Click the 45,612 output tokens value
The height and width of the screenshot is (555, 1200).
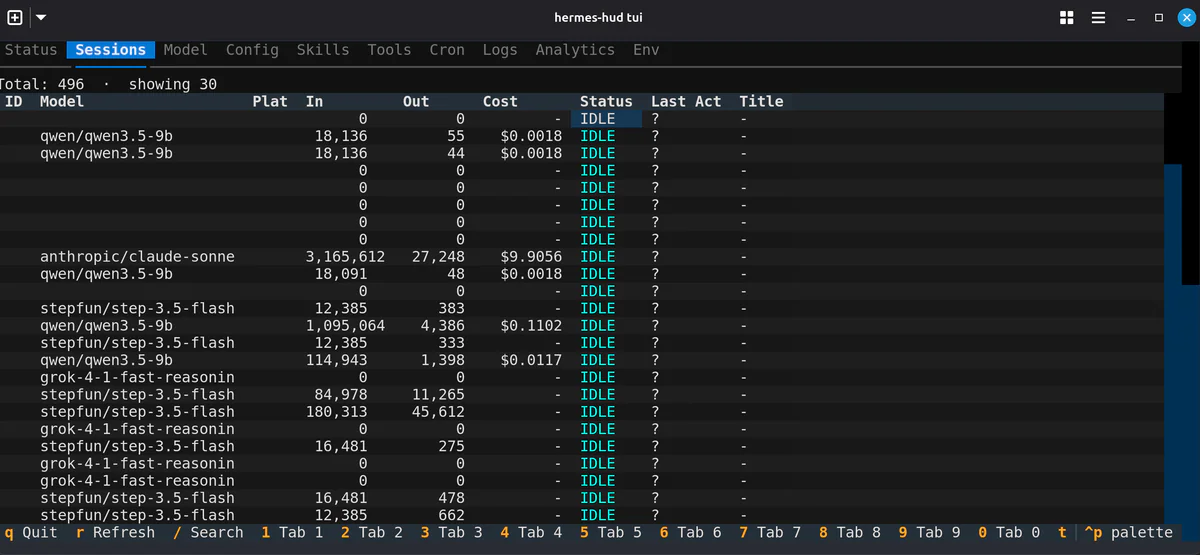pyautogui.click(x=438, y=412)
